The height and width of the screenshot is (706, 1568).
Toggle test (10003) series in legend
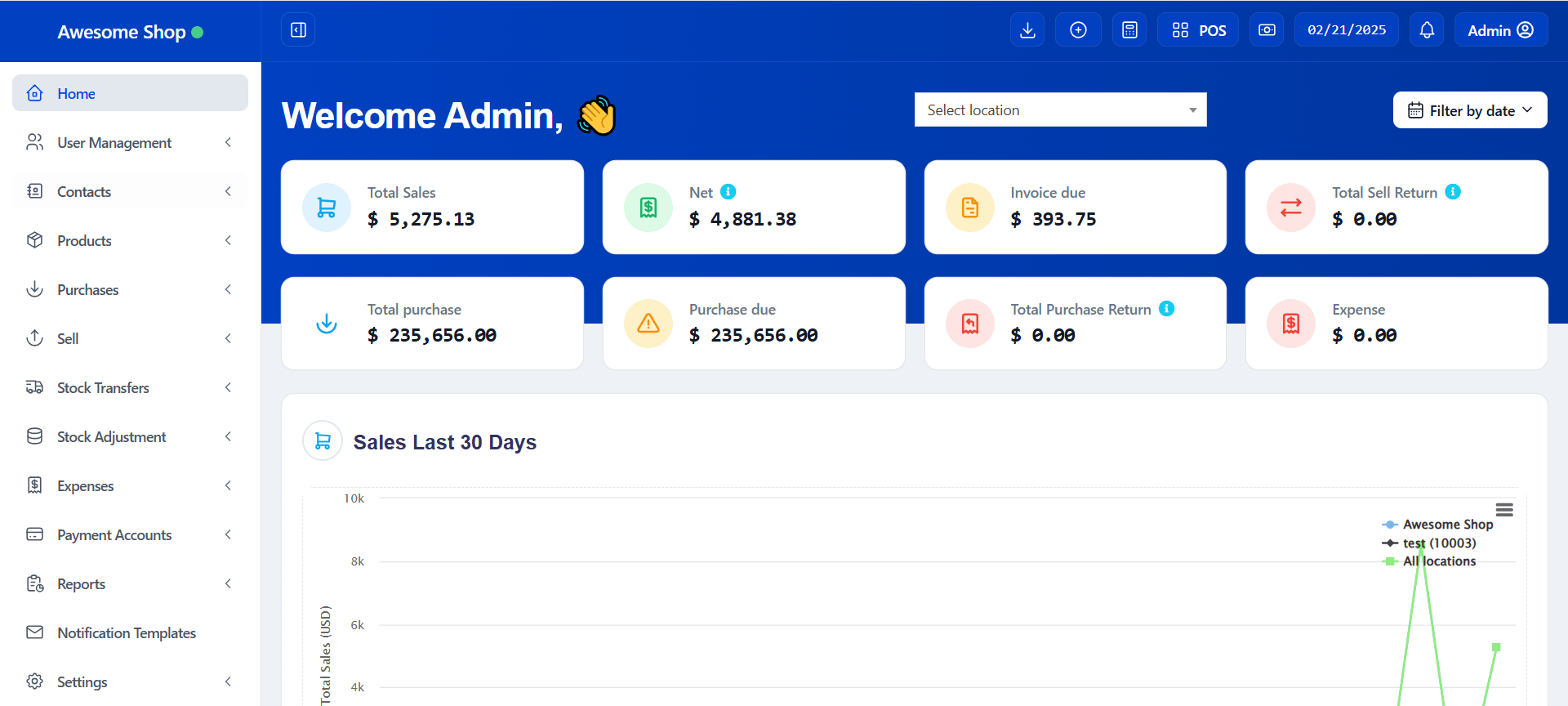tap(1429, 543)
